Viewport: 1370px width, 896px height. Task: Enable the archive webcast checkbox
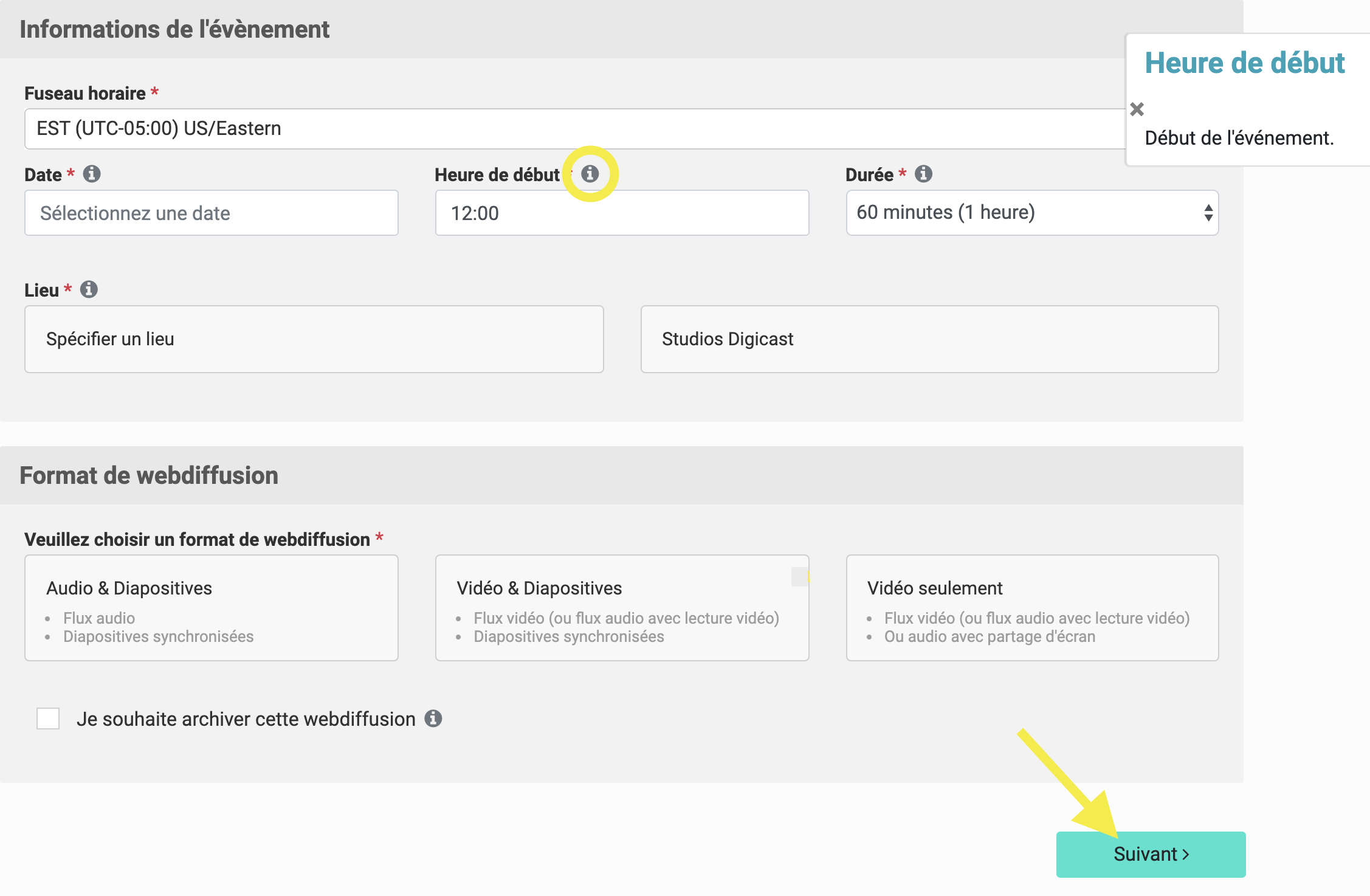pos(48,719)
